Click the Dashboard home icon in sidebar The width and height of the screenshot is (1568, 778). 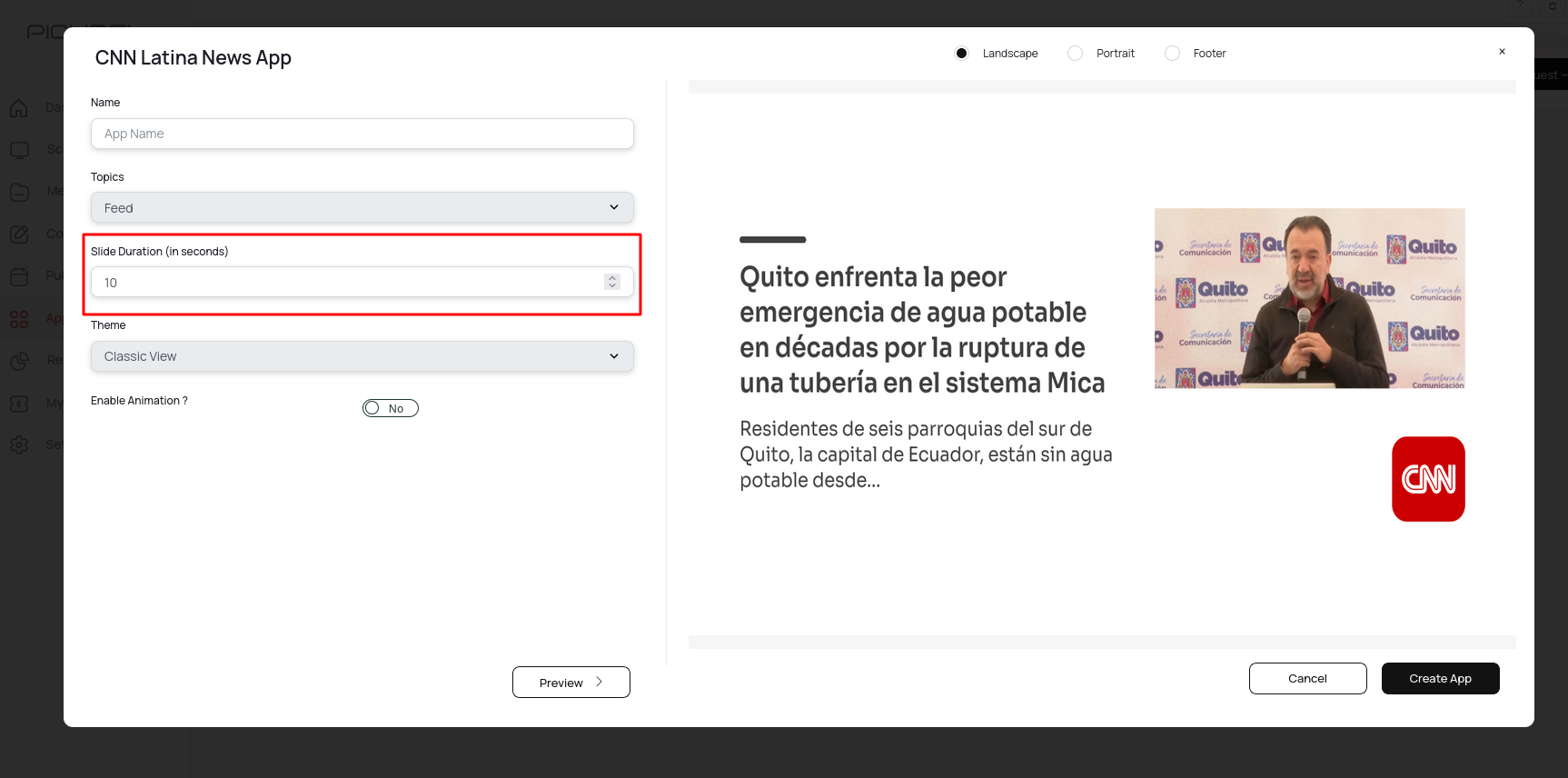(x=19, y=108)
